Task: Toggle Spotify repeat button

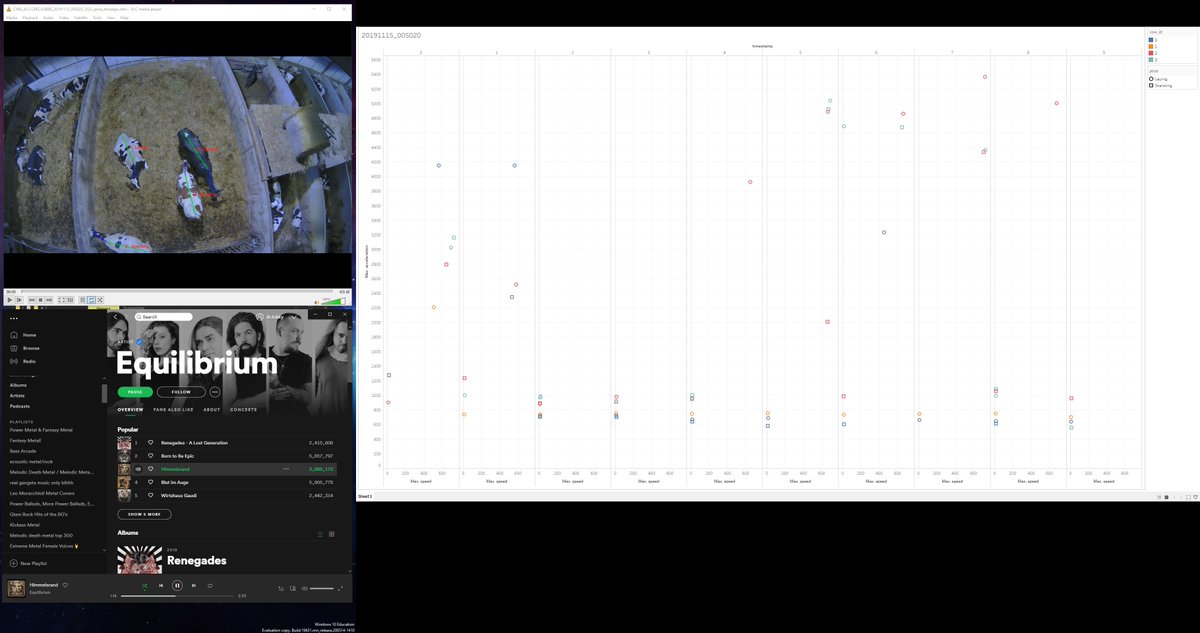Action: tap(210, 585)
